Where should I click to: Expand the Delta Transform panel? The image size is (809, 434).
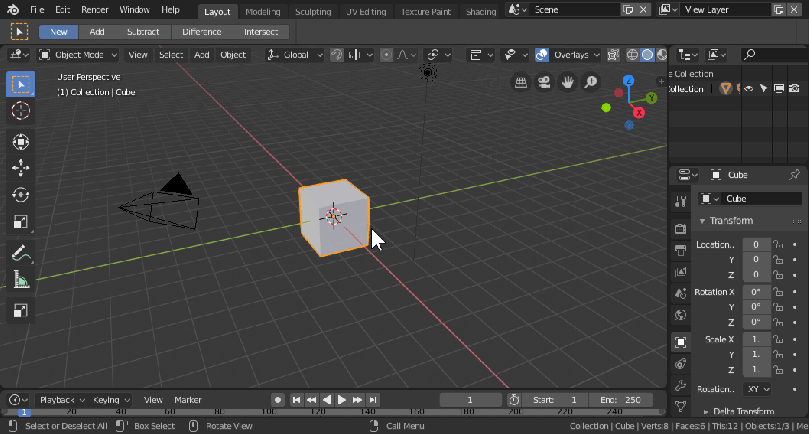coord(742,411)
